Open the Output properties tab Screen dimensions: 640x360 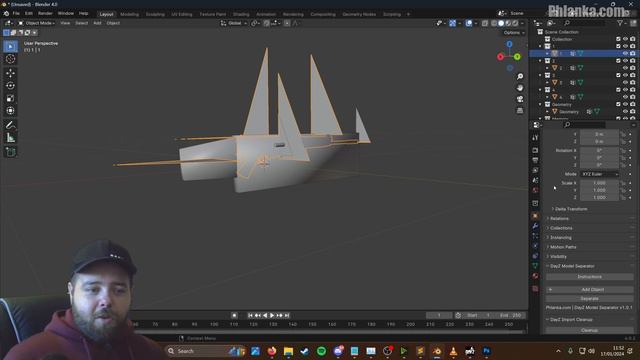click(x=535, y=160)
